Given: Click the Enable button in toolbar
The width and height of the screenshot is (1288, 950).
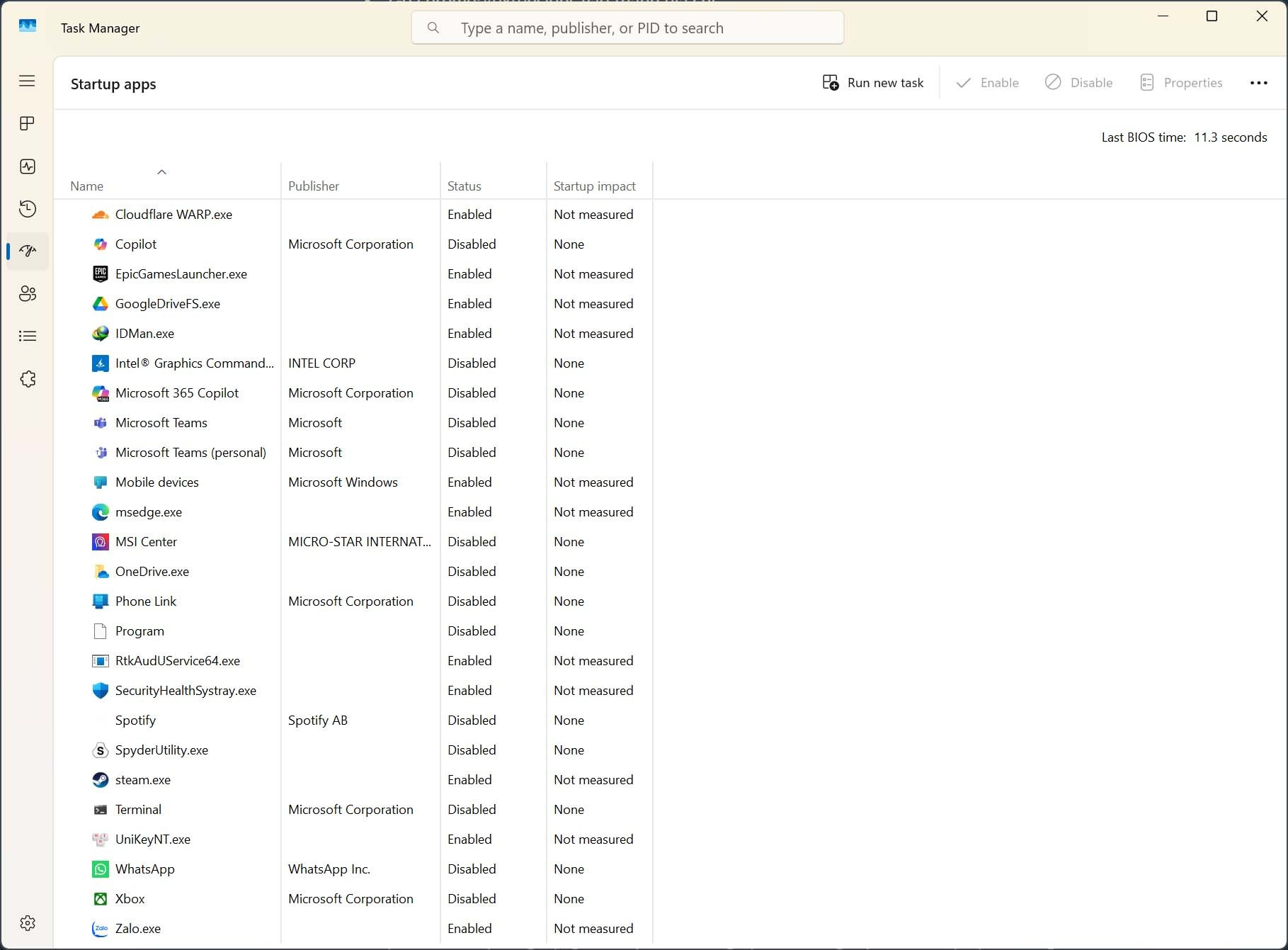Looking at the screenshot, I should tap(987, 83).
